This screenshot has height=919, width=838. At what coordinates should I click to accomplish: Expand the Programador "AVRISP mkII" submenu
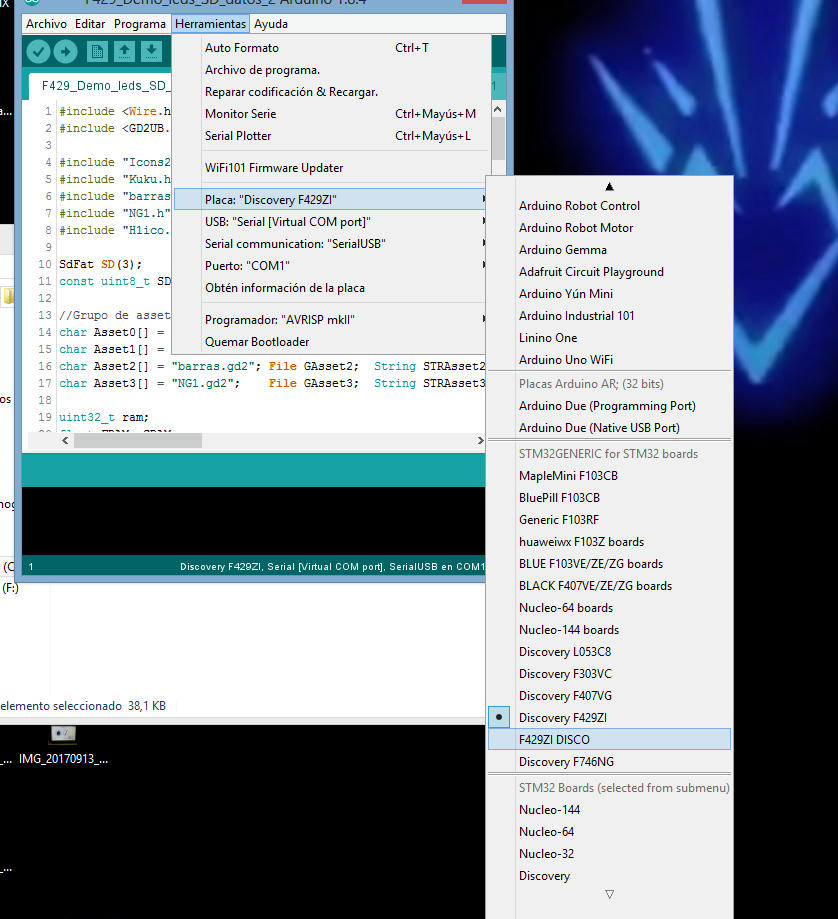tap(331, 319)
